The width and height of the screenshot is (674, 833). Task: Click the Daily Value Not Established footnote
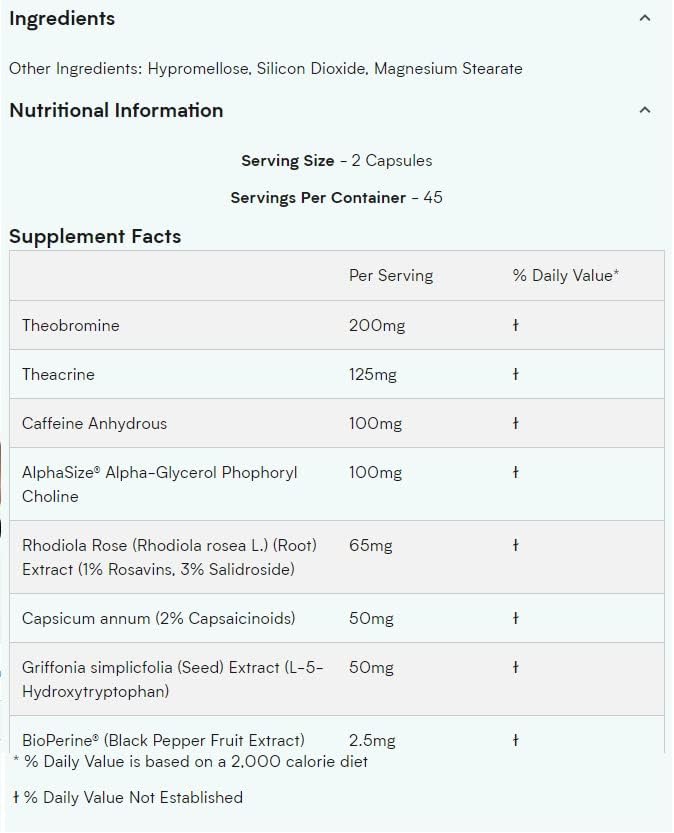pyautogui.click(x=127, y=797)
